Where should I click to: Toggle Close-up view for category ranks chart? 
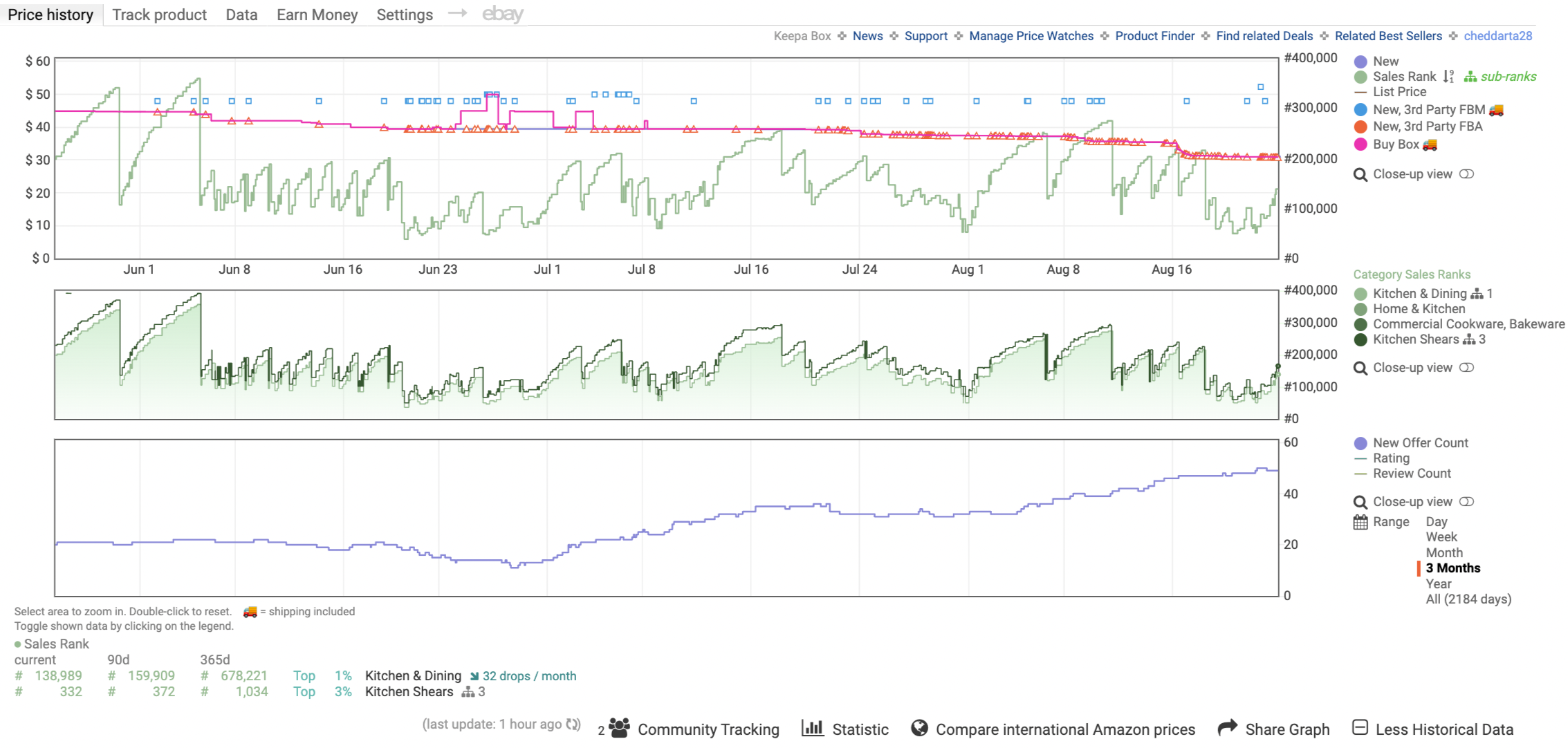(x=1466, y=368)
